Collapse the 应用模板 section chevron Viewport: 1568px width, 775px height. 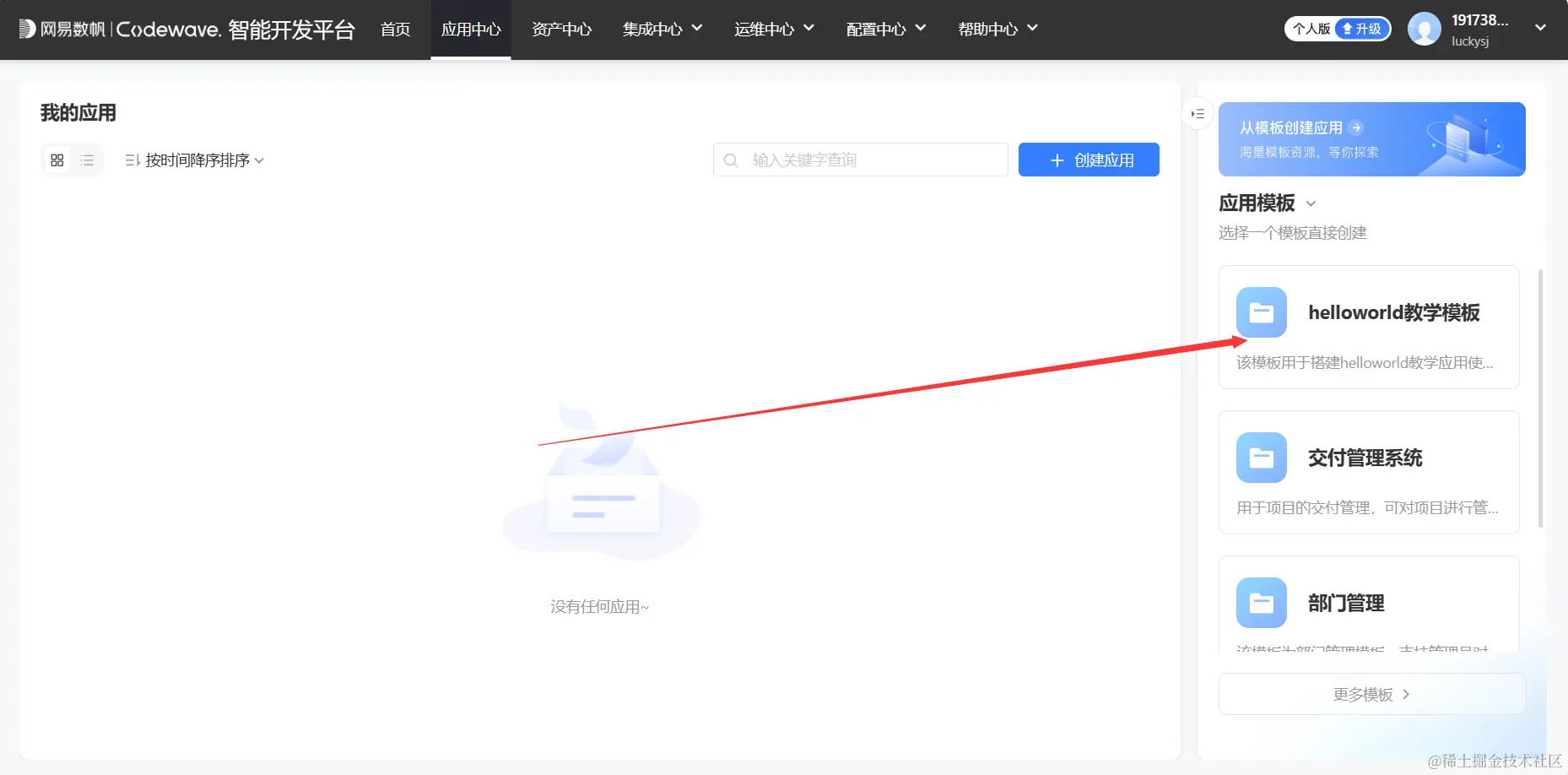click(x=1311, y=203)
